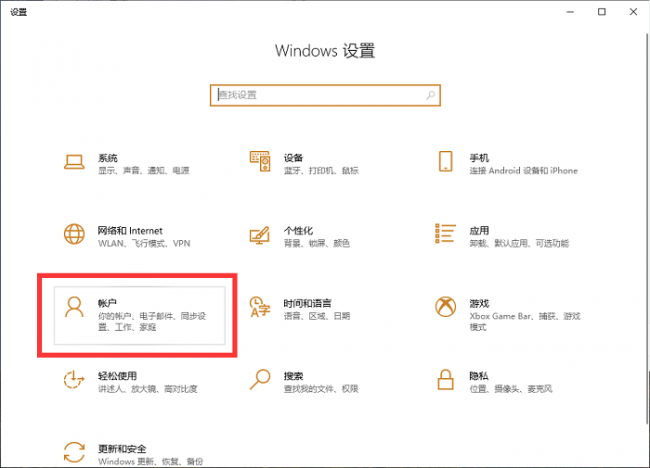650x468 pixels.
Task: Select the 个性化 title
Action: tap(298, 230)
